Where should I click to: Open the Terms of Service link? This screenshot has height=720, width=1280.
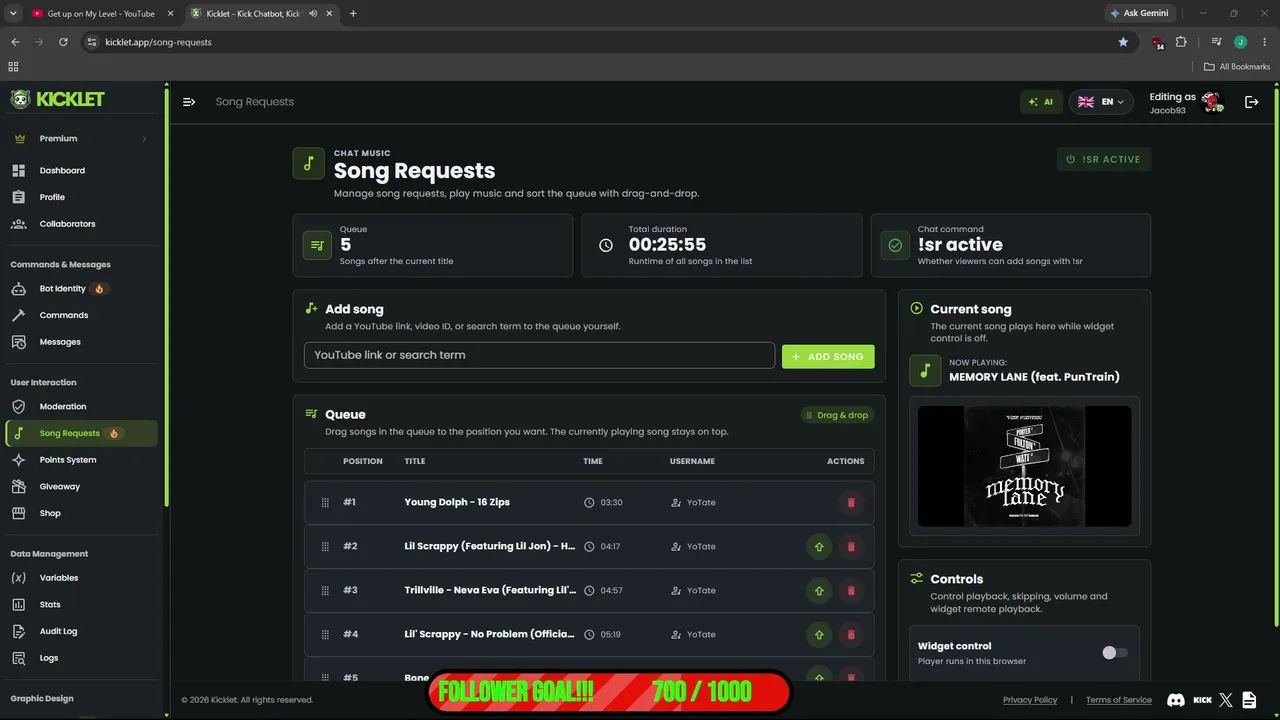1119,700
